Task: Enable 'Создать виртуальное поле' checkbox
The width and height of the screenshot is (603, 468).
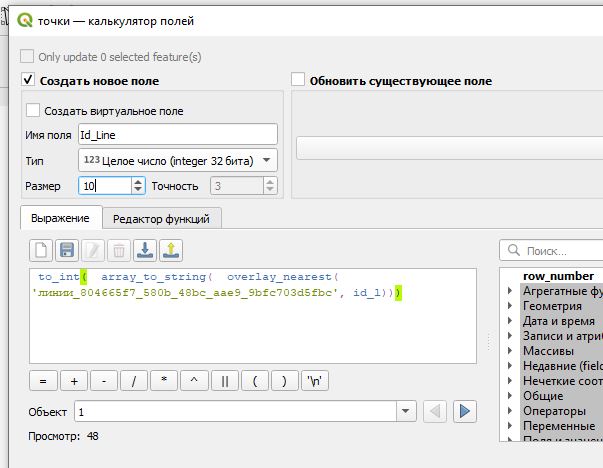Action: point(33,110)
